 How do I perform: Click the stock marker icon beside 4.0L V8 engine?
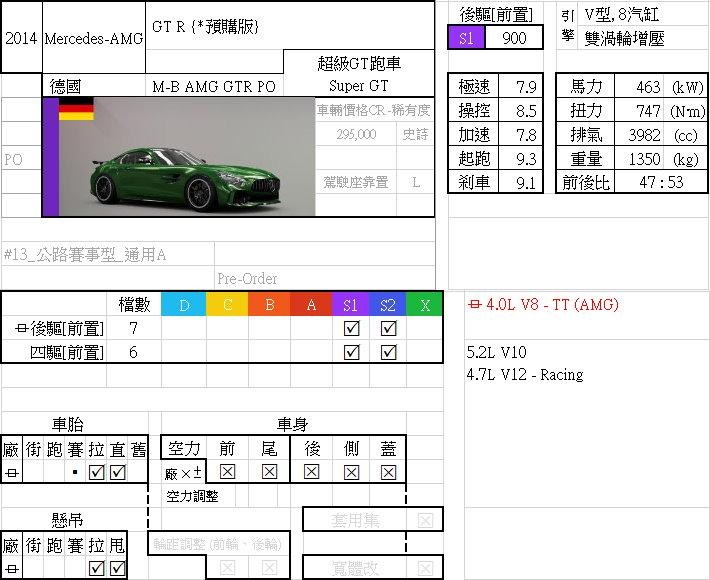pos(474,304)
